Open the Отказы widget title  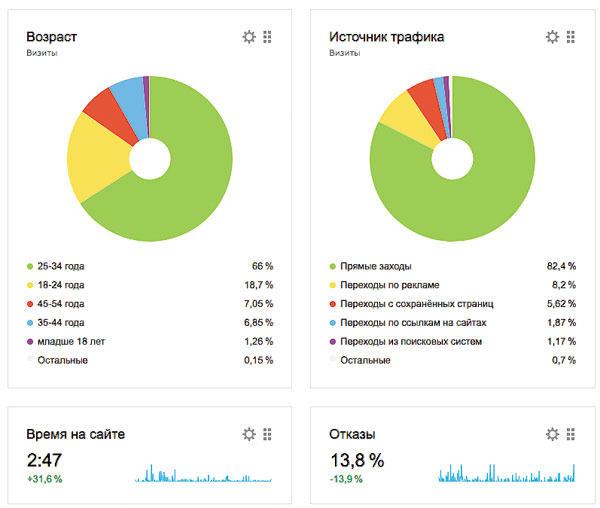point(352,434)
